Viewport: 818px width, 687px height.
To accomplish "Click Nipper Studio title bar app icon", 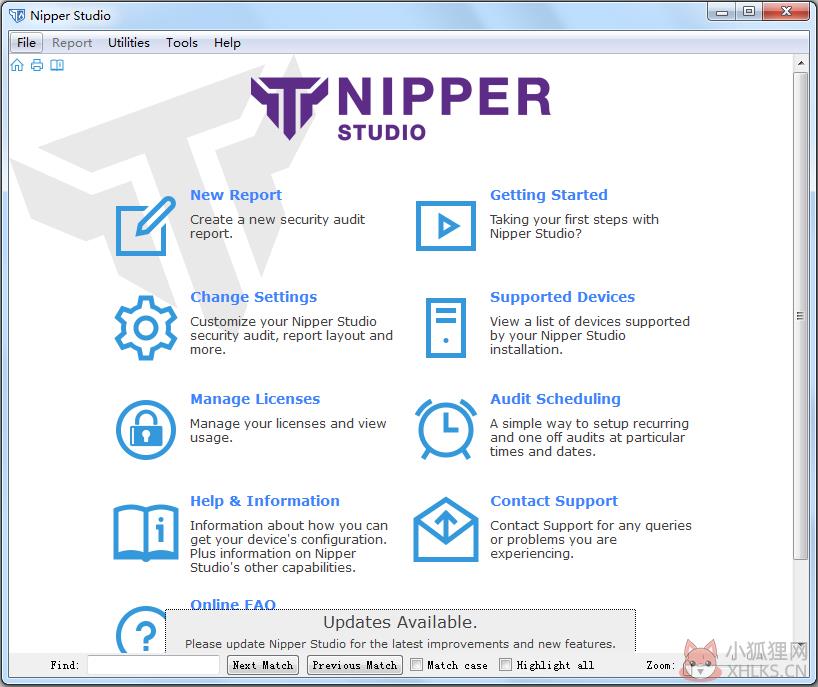I will click(x=17, y=16).
